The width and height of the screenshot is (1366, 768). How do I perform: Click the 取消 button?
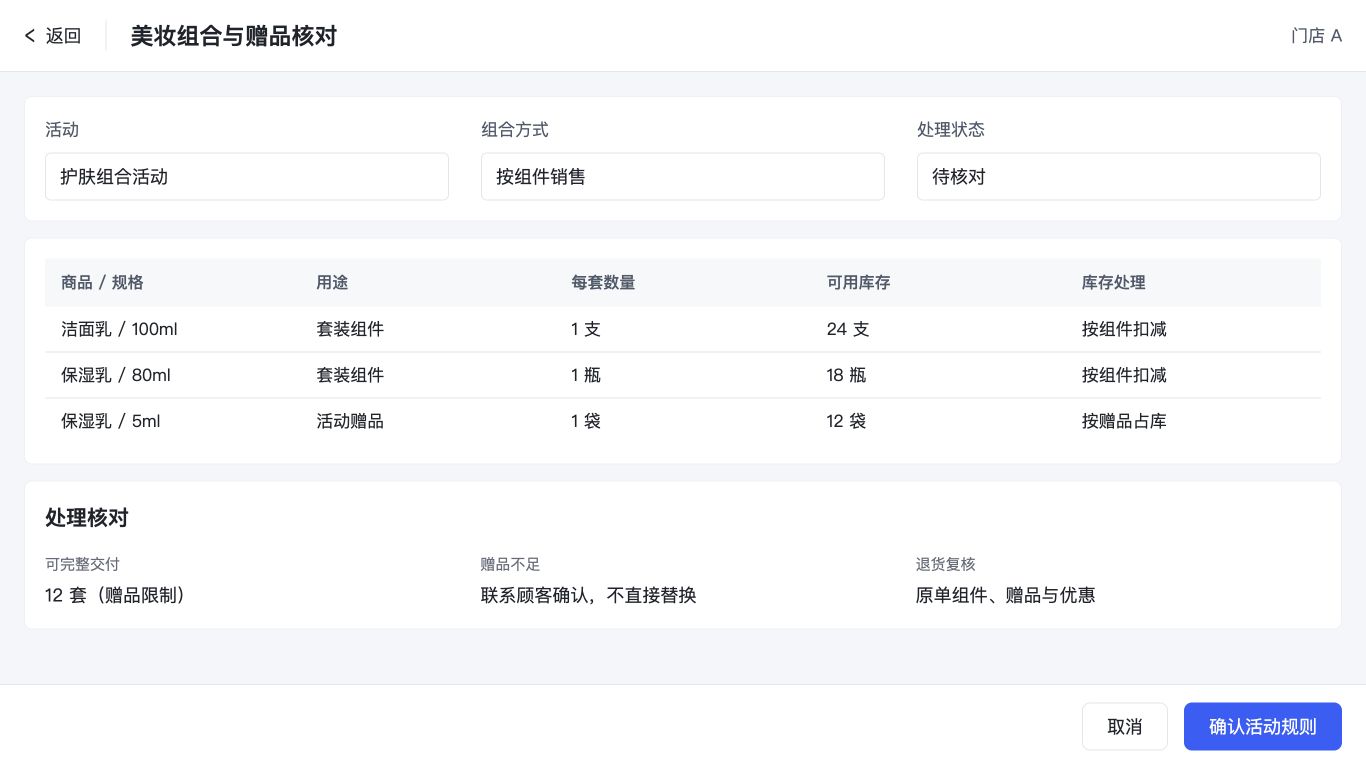(x=1125, y=727)
